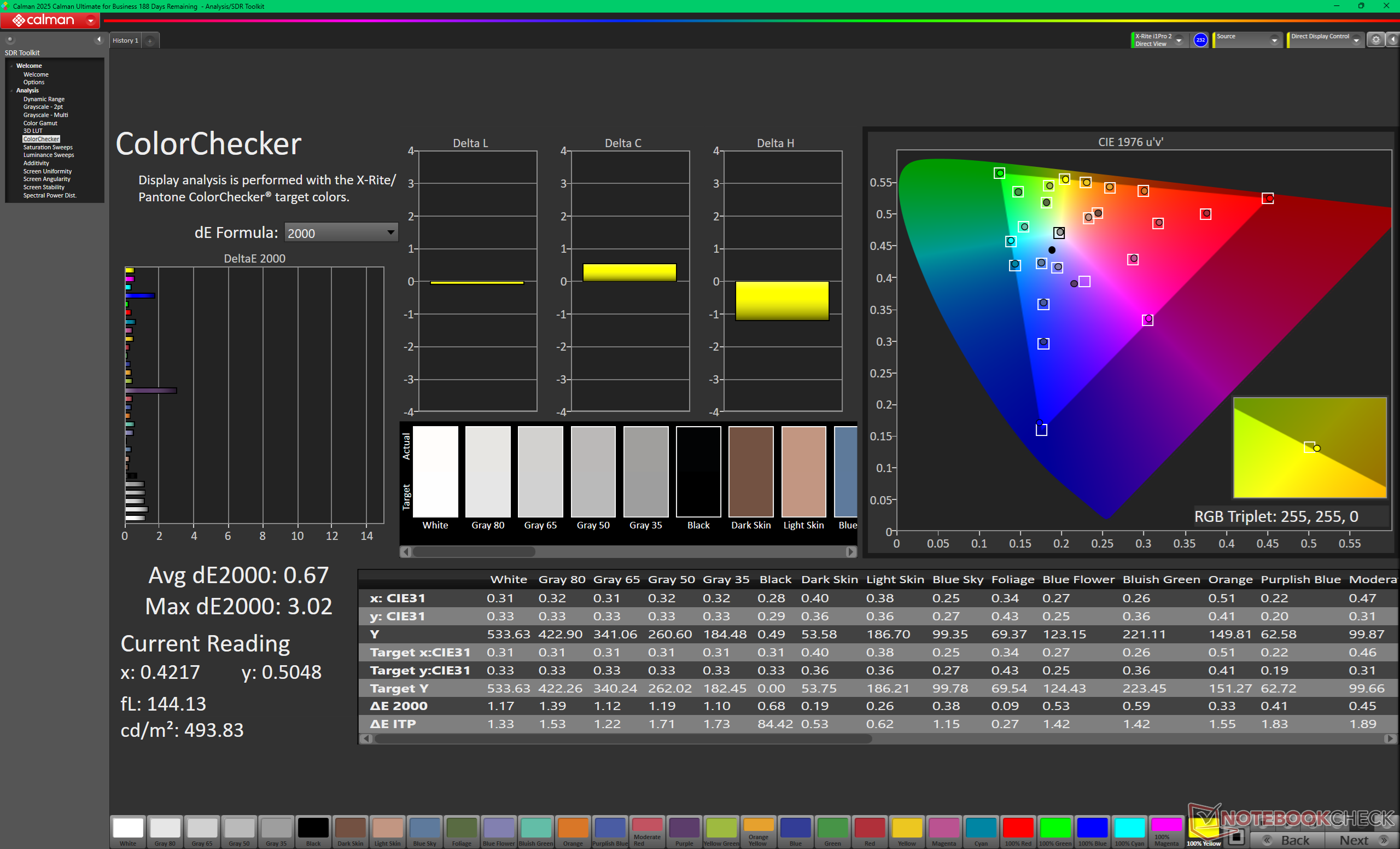Collapse the Welcome tree section
1400x849 pixels.
(11, 66)
